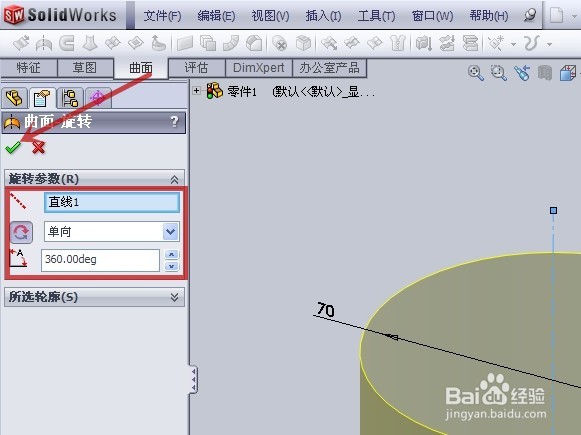Select the Untrim Surface tool

coord(375,43)
